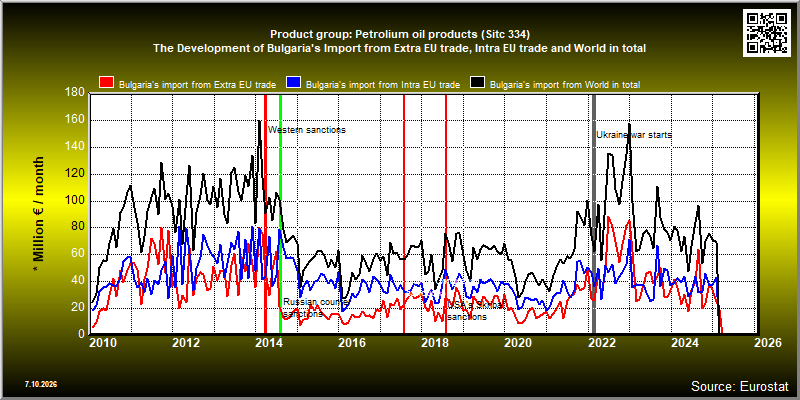The width and height of the screenshot is (800, 400).
Task: Click the blue Intra EU legend swatch
Action: click(293, 82)
